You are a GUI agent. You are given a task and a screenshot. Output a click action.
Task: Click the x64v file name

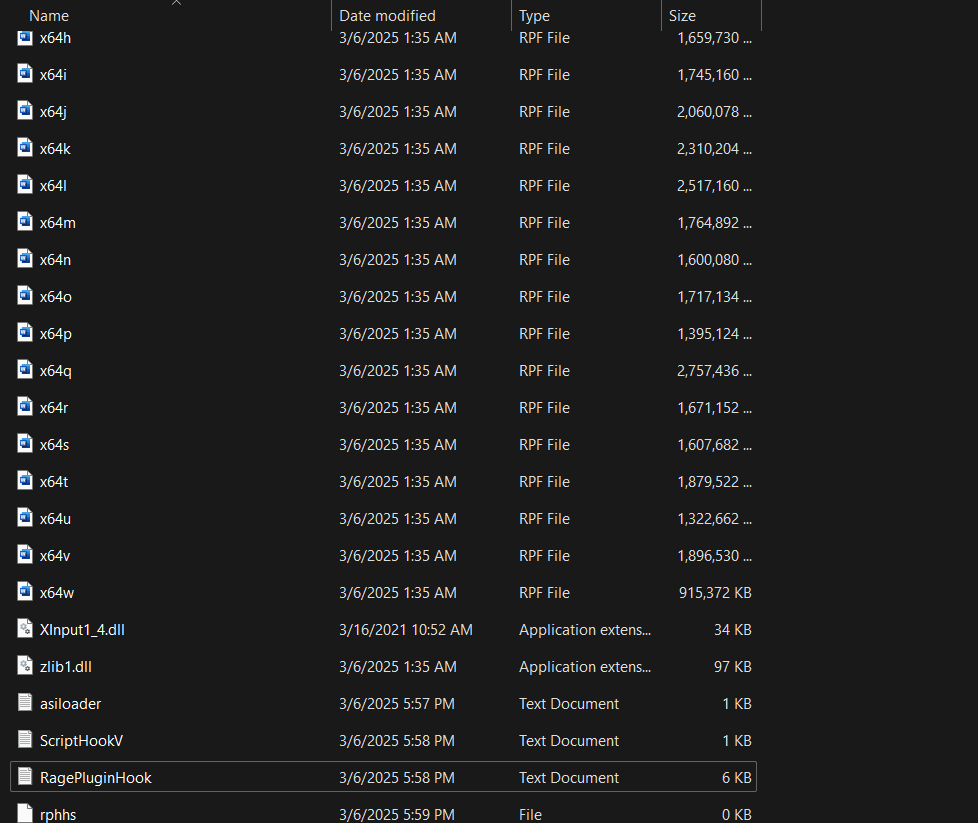(55, 556)
